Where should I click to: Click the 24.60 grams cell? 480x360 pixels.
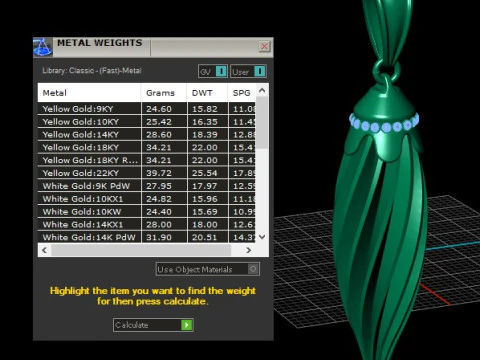[164, 109]
